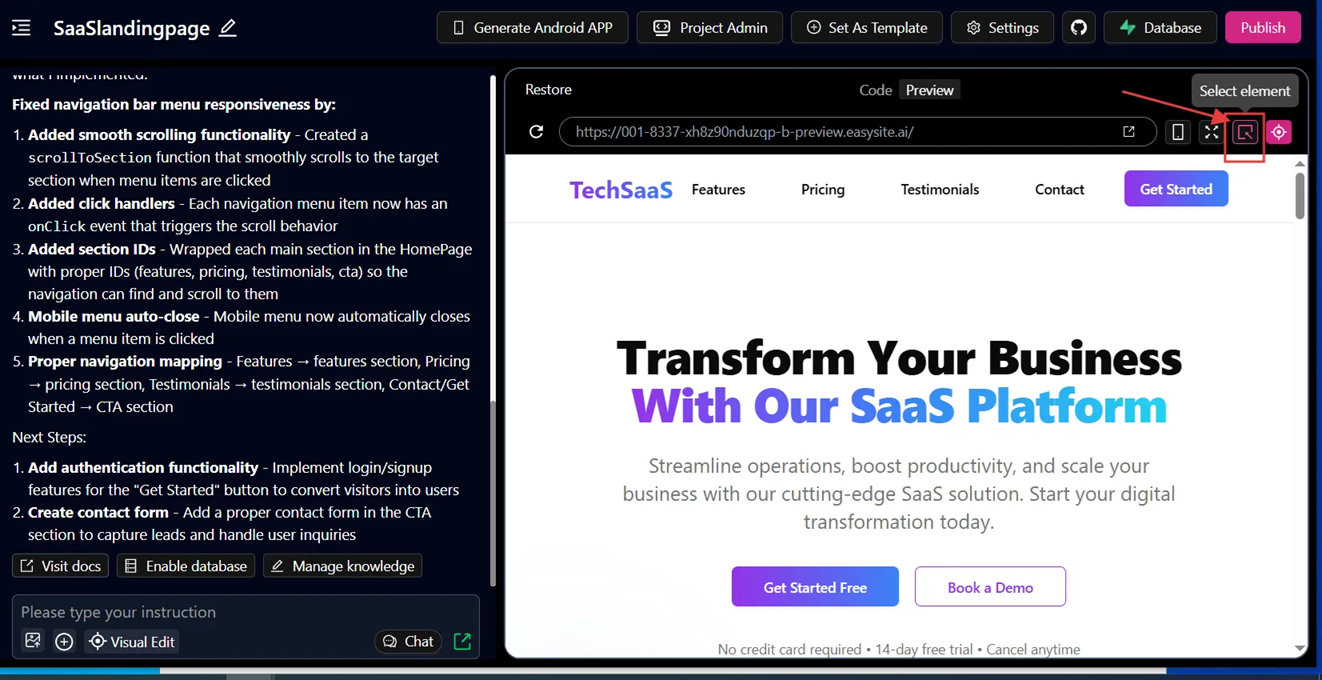
Task: Reload the preview with refresh icon
Action: point(536,132)
